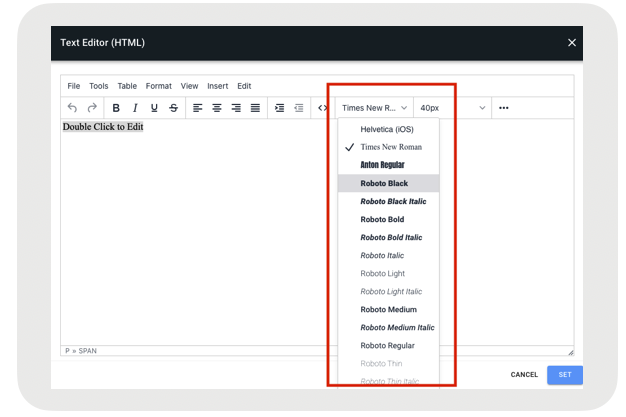This screenshot has height=417, width=626.
Task: Click the Redo arrow icon
Action: tap(92, 108)
